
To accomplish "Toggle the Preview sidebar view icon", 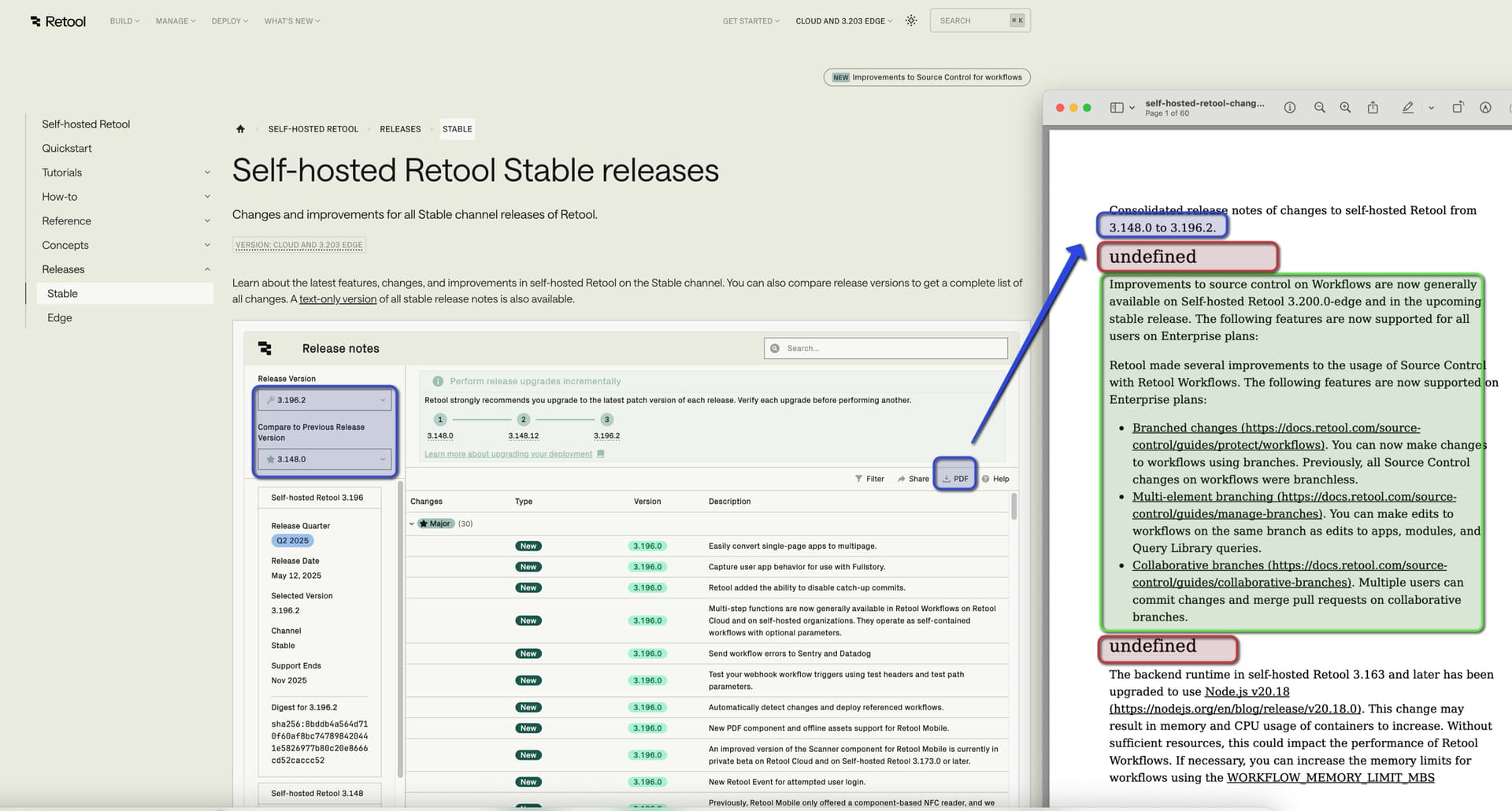I will (x=1117, y=108).
